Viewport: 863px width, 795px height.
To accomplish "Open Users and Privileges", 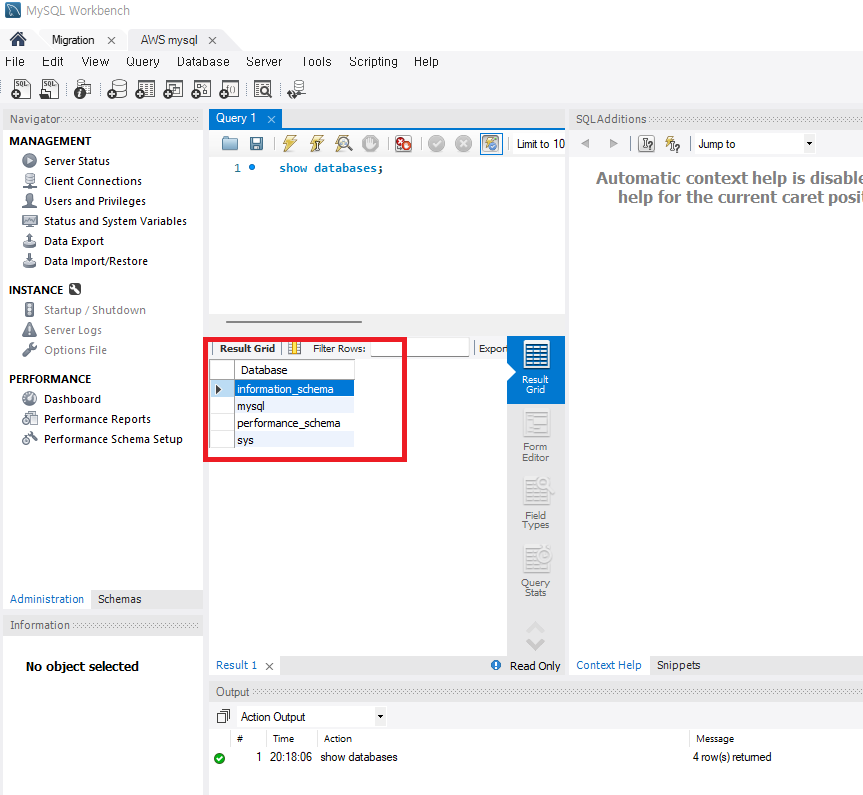I will (95, 201).
